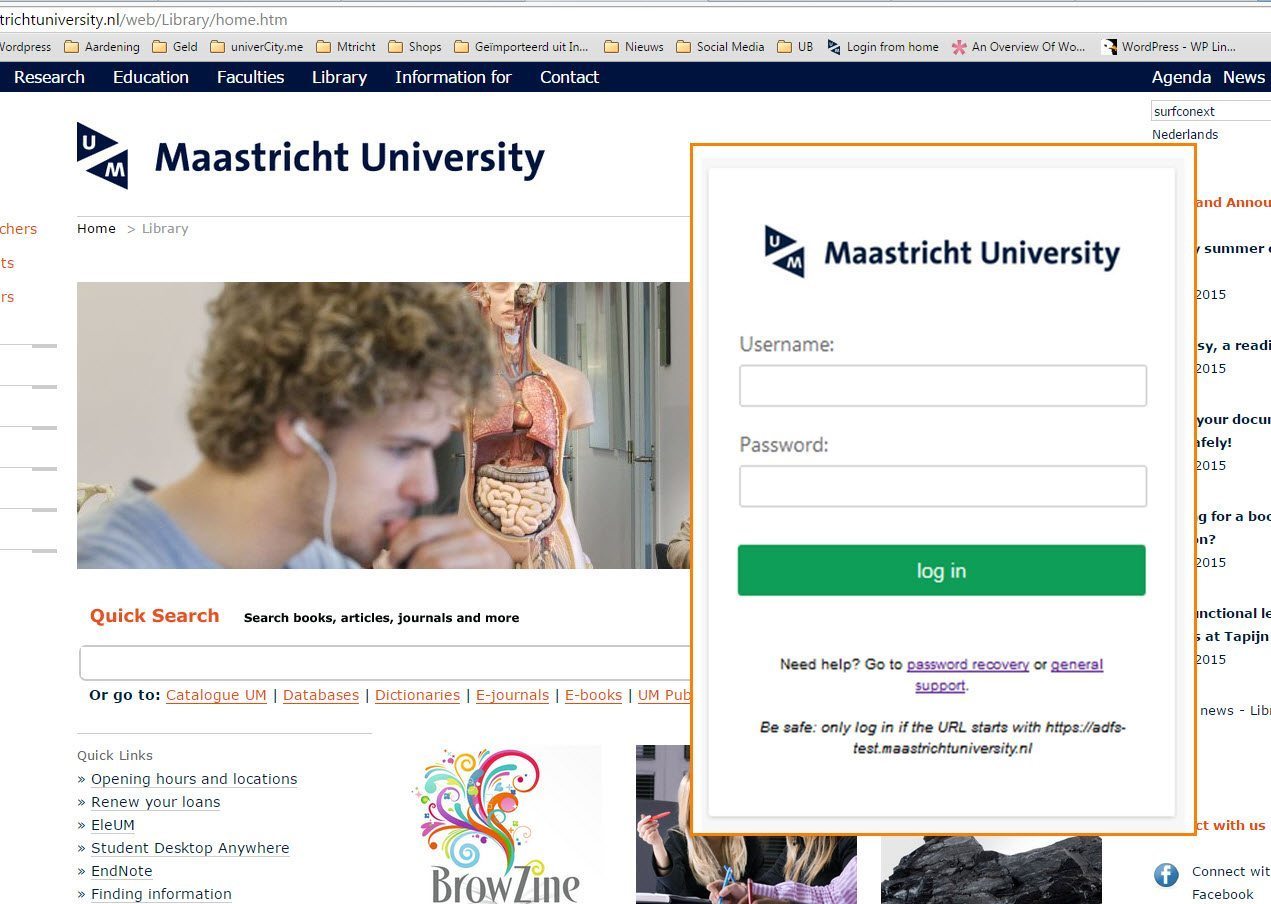This screenshot has height=904, width=1271.
Task: Focus the Username input field
Action: click(943, 385)
